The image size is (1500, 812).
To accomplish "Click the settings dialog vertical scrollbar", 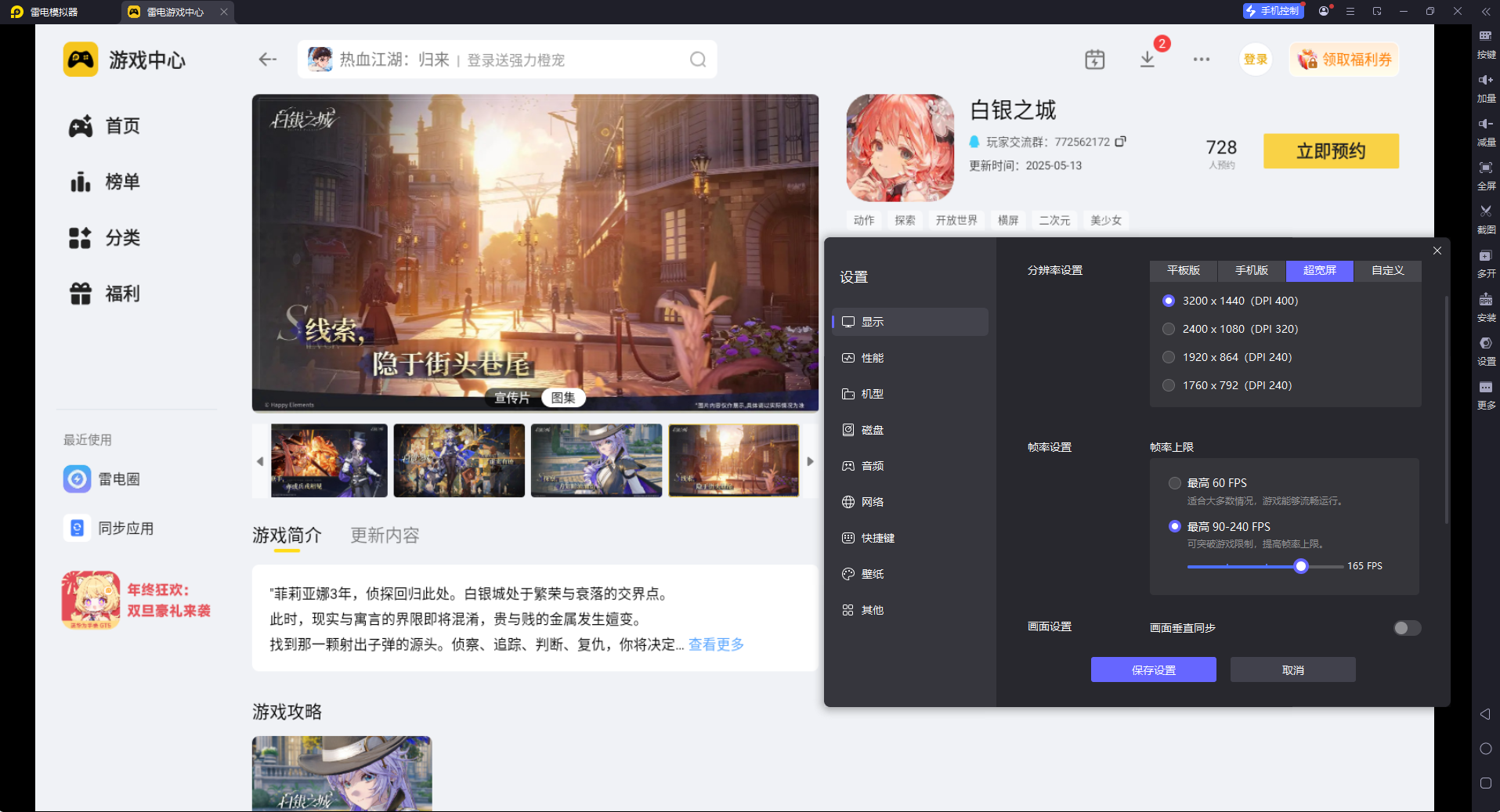I will click(x=1446, y=410).
